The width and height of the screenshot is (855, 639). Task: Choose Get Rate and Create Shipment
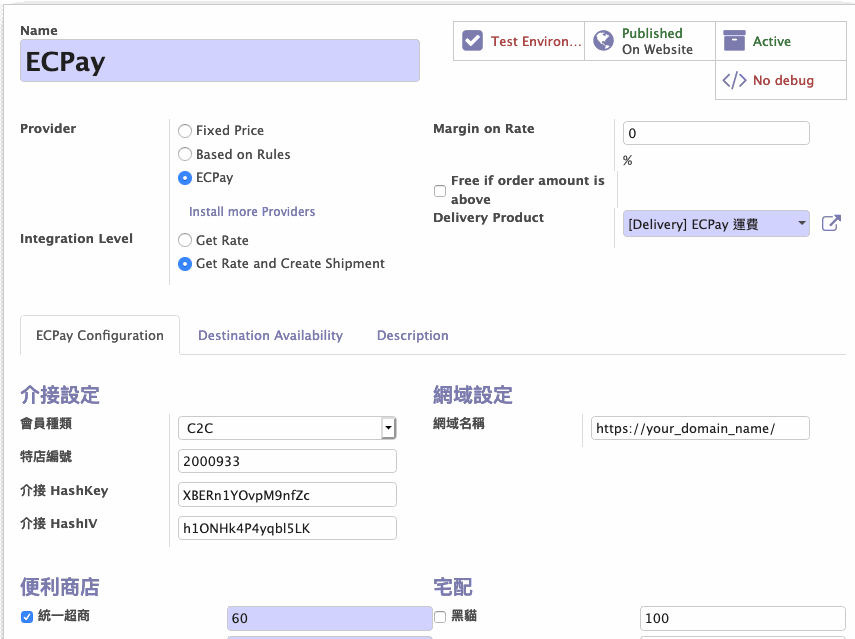tap(185, 264)
